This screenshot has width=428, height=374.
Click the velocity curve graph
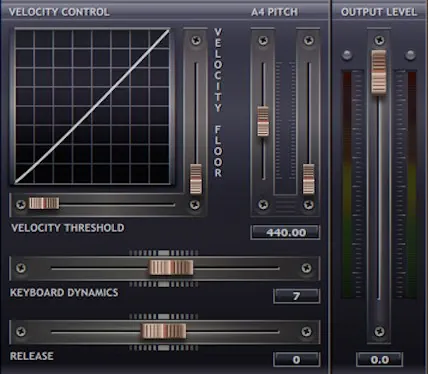click(92, 107)
